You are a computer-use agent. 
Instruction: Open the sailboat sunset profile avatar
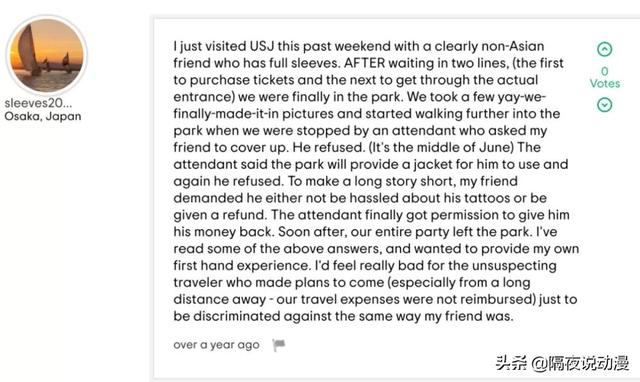[x=47, y=55]
